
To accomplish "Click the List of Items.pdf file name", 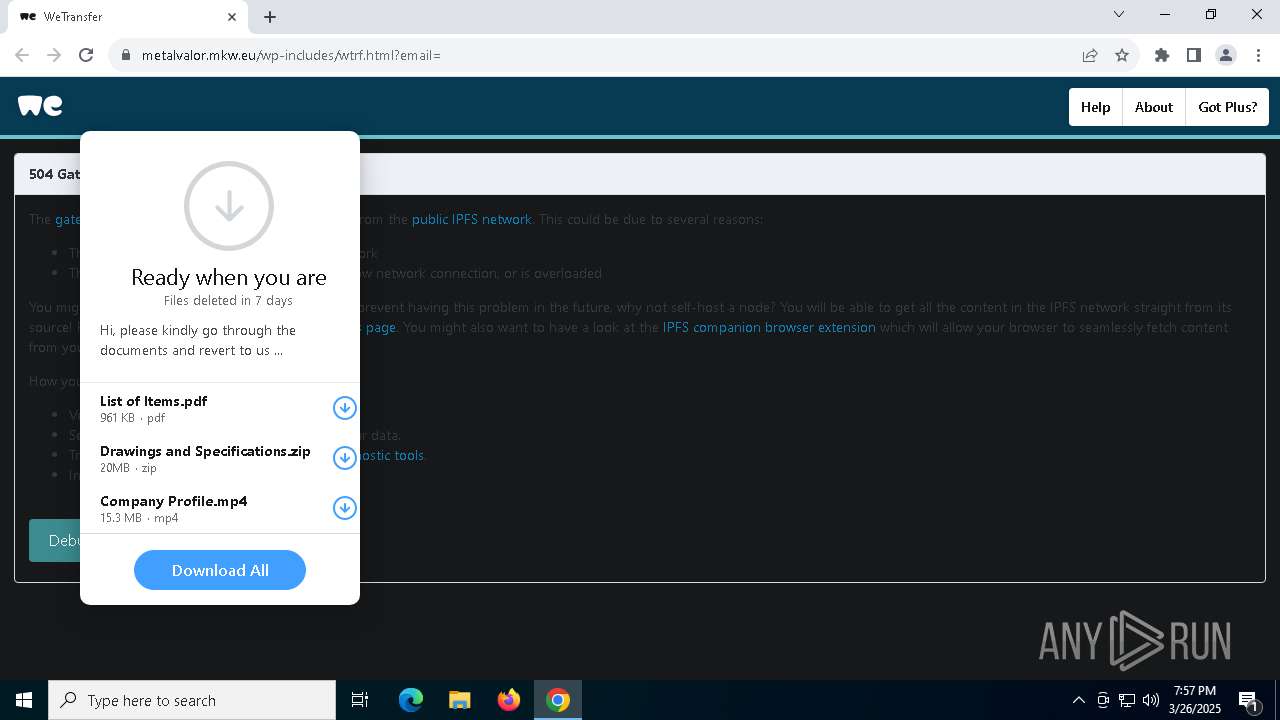I will 153,401.
